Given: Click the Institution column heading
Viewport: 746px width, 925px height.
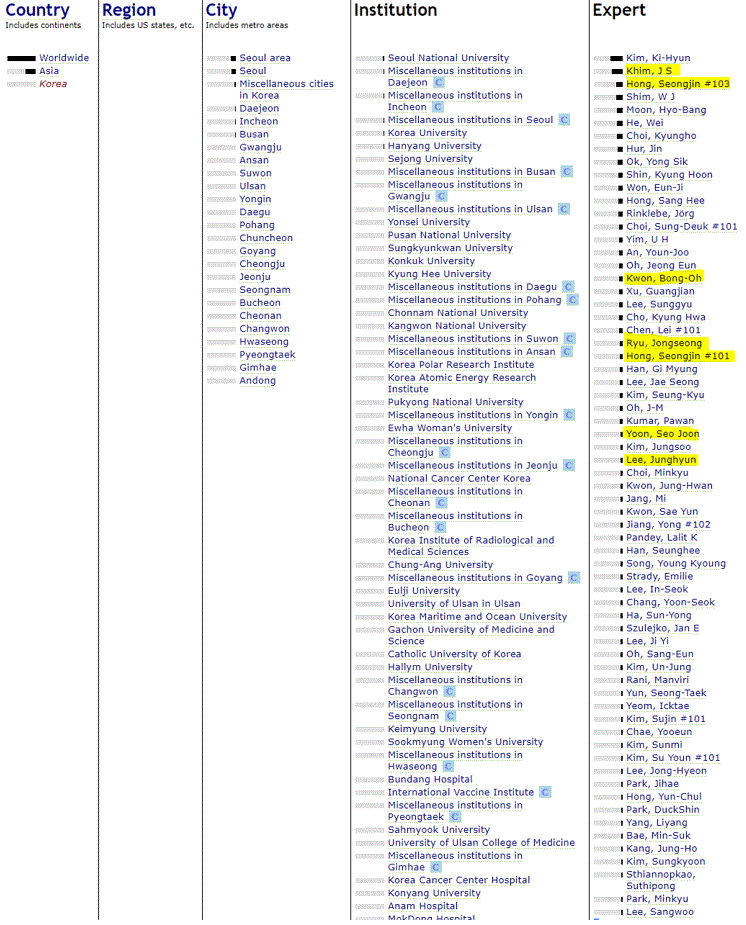Looking at the screenshot, I should [395, 11].
